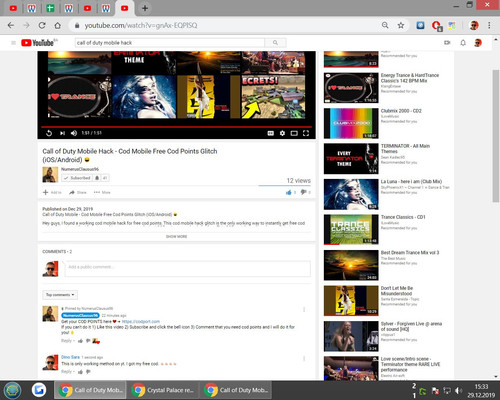Click the address bar URL
Image resolution: width=500 pixels, height=400 pixels.
click(x=141, y=25)
